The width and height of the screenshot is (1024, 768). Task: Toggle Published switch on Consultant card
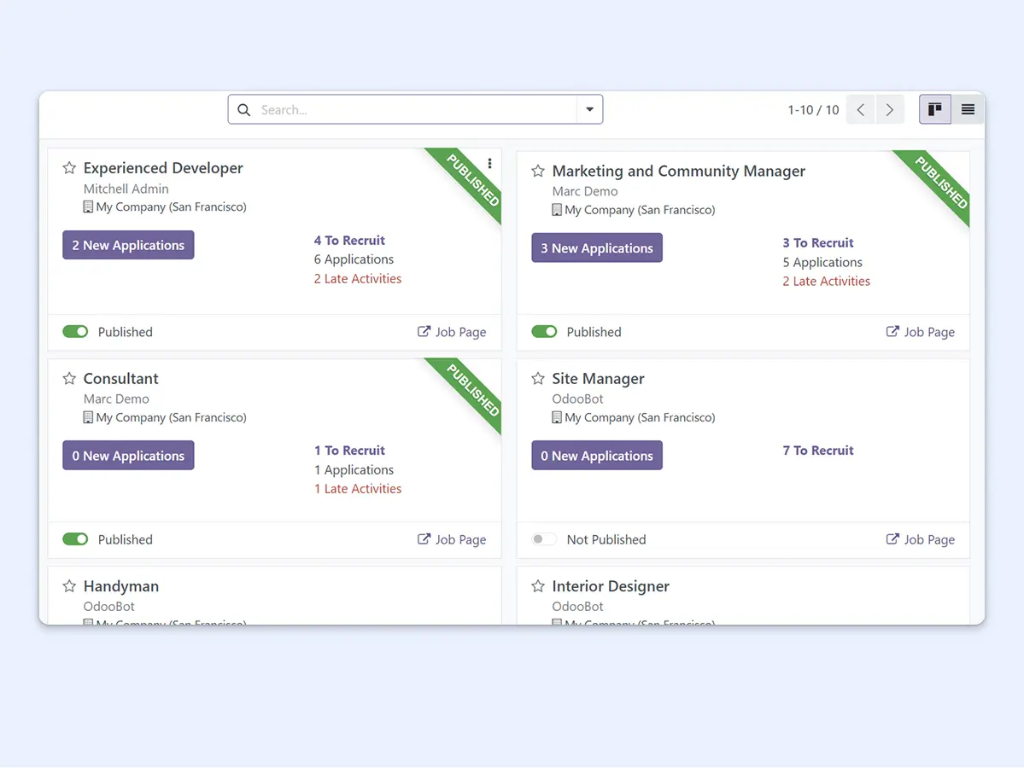[75, 539]
